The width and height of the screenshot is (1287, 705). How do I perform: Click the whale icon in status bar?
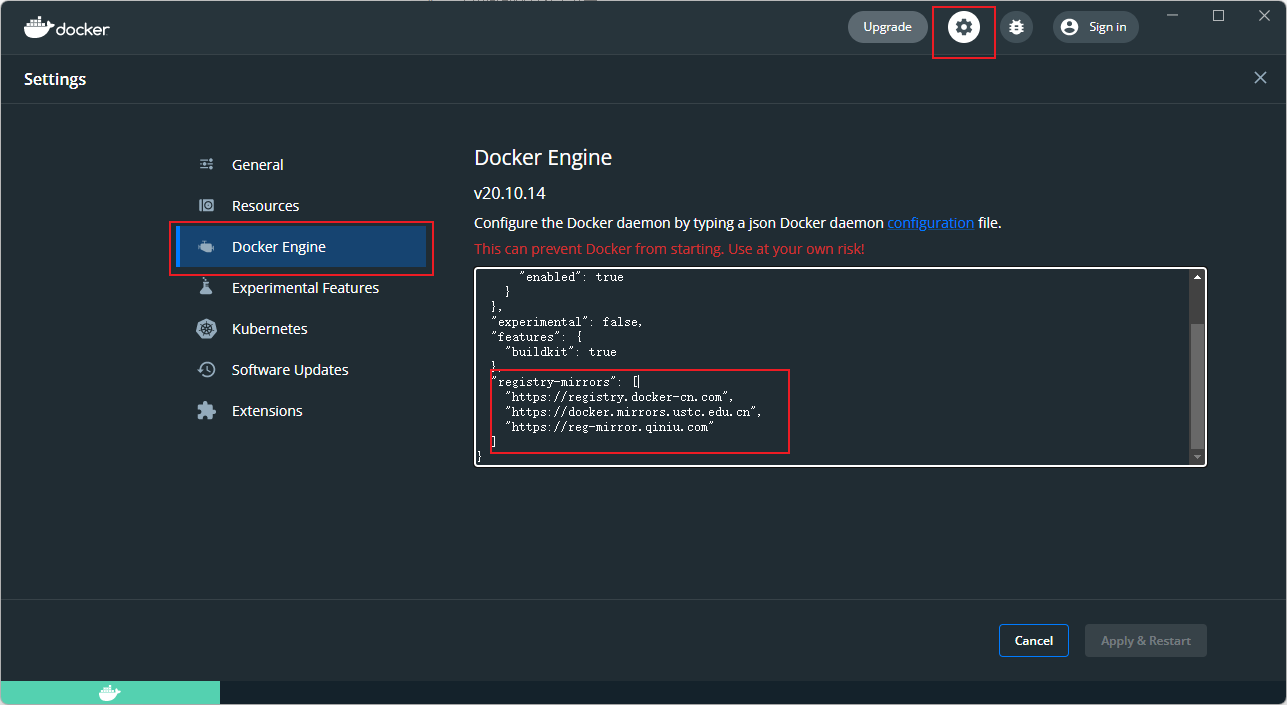109,693
